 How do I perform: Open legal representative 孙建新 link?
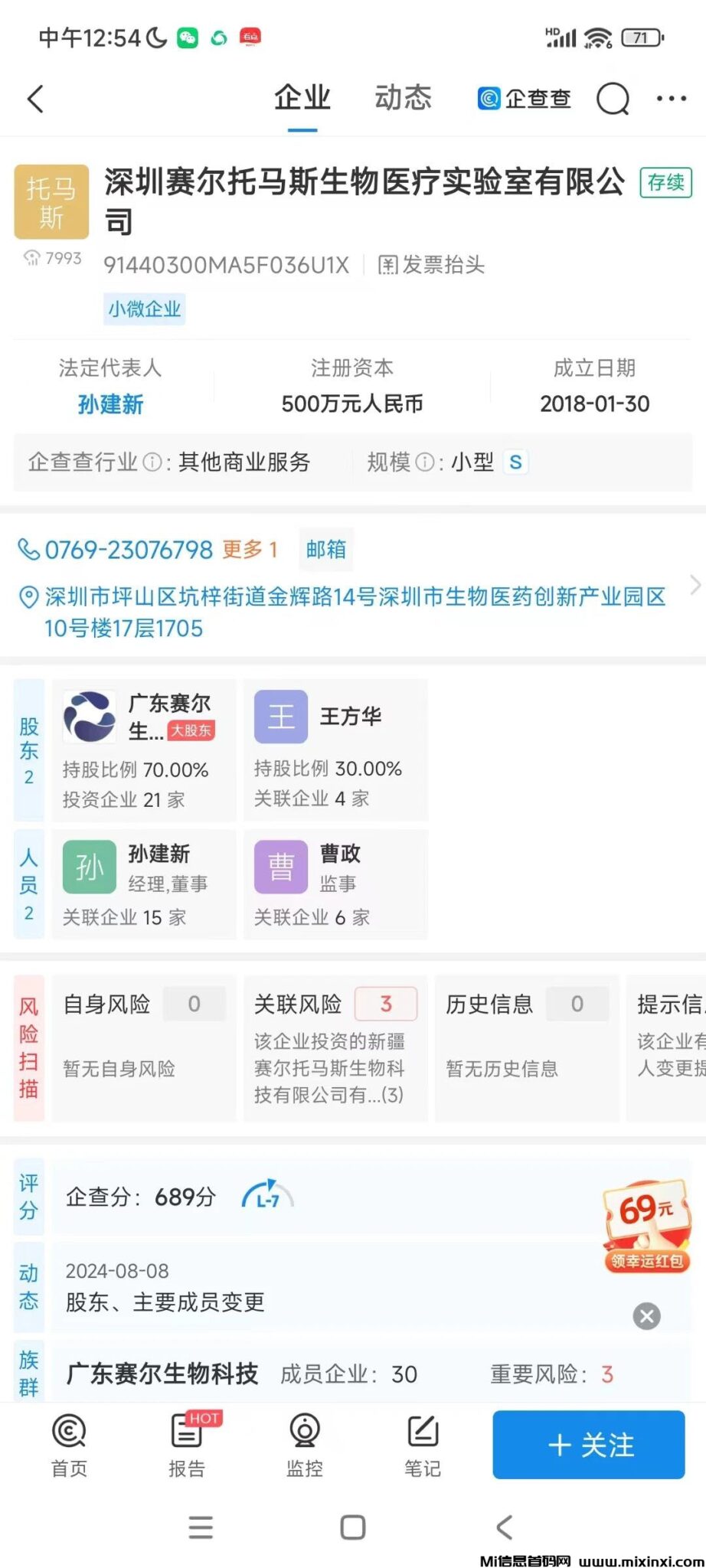(x=111, y=405)
